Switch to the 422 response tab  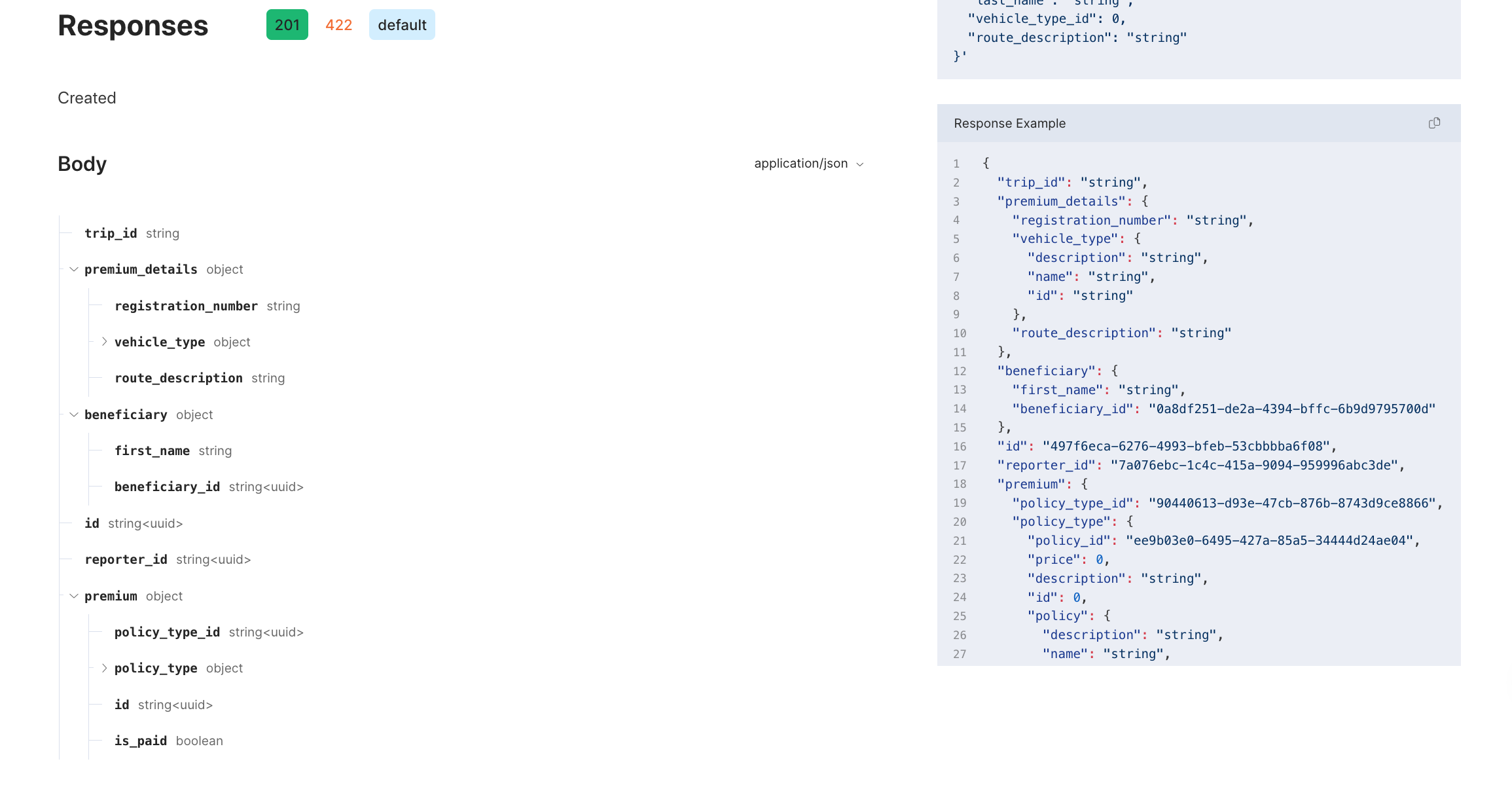(x=338, y=25)
